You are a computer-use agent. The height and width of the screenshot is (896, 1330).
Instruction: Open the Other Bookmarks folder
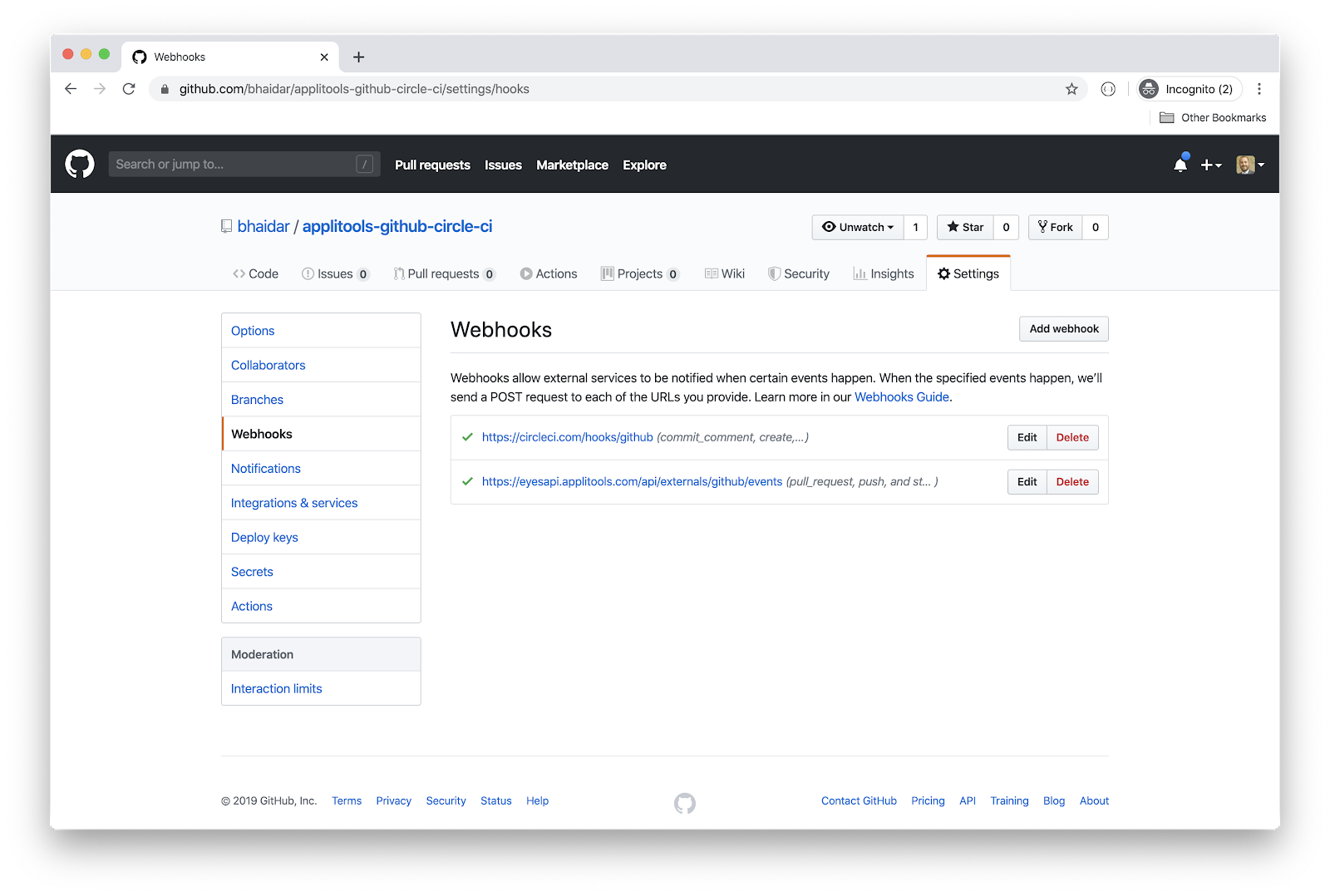[x=1213, y=117]
